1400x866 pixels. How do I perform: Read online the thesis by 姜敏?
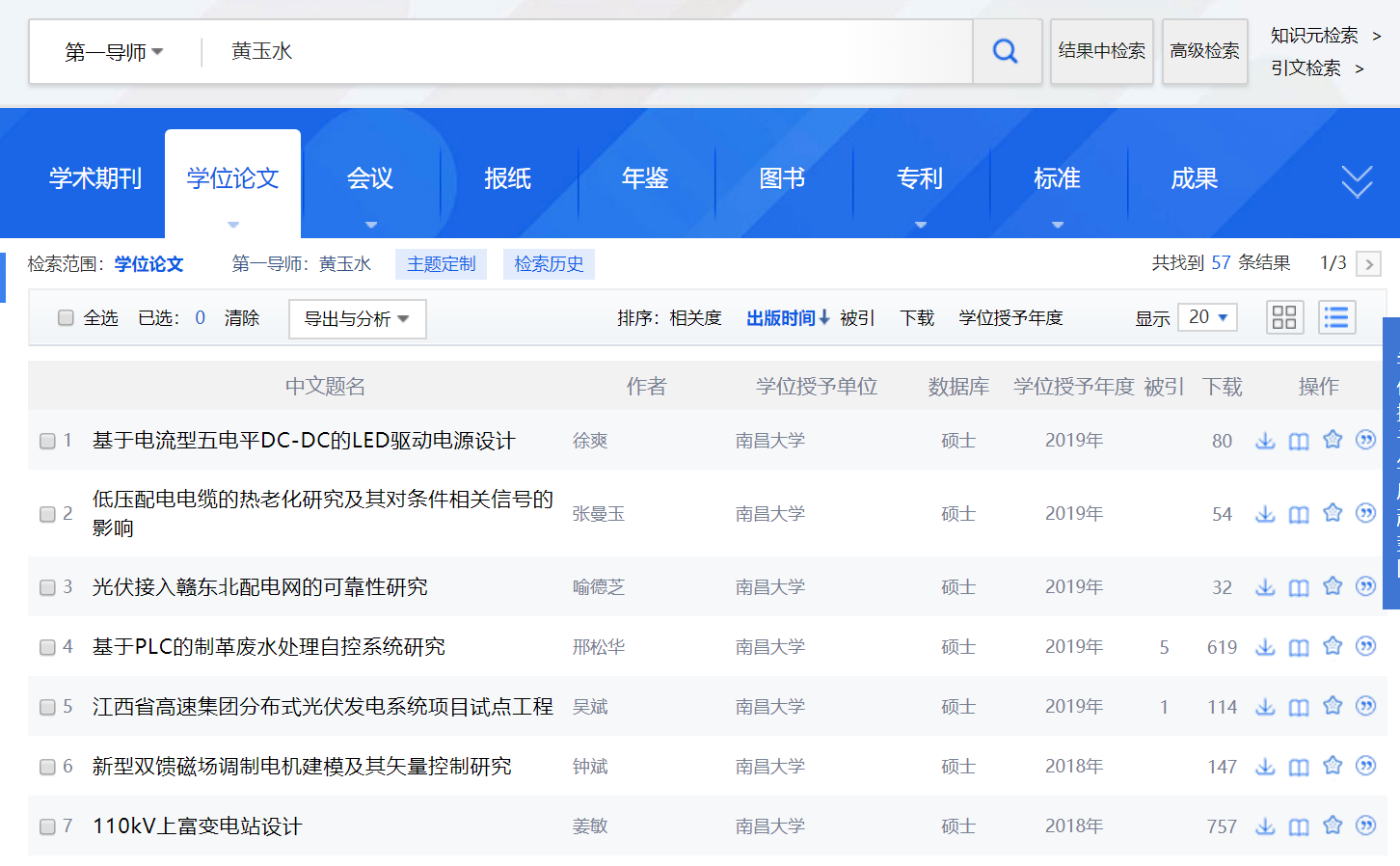pyautogui.click(x=1299, y=826)
